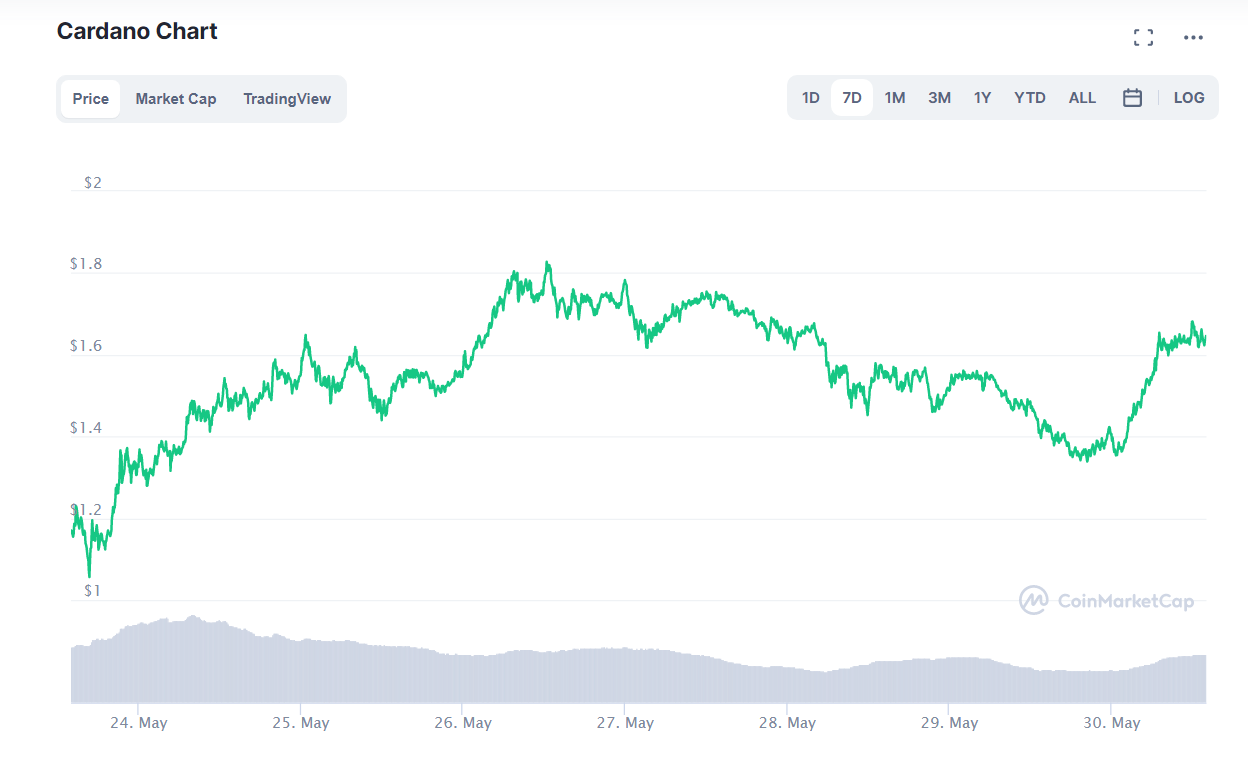Select the 1D time range
1248x763 pixels.
pyautogui.click(x=810, y=97)
